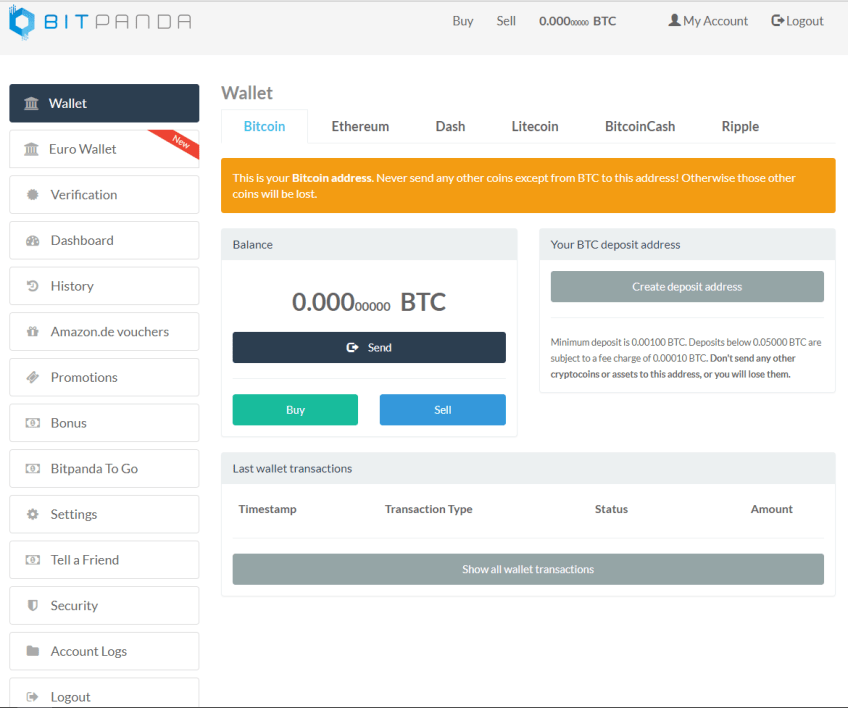Screen dimensions: 848x708
Task: Click the user icon beside My Account
Action: point(674,21)
